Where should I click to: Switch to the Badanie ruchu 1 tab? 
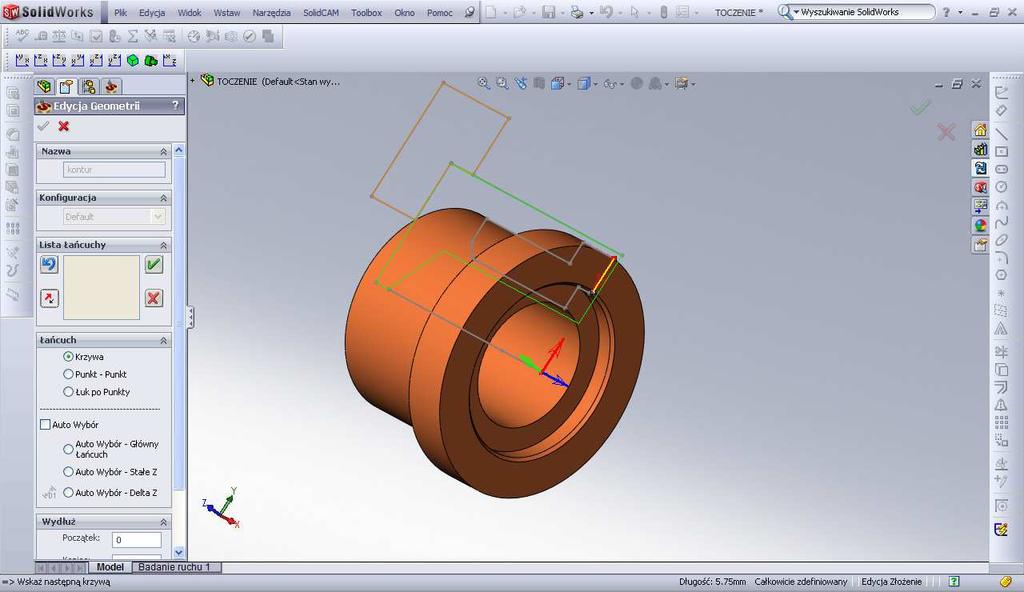click(175, 567)
